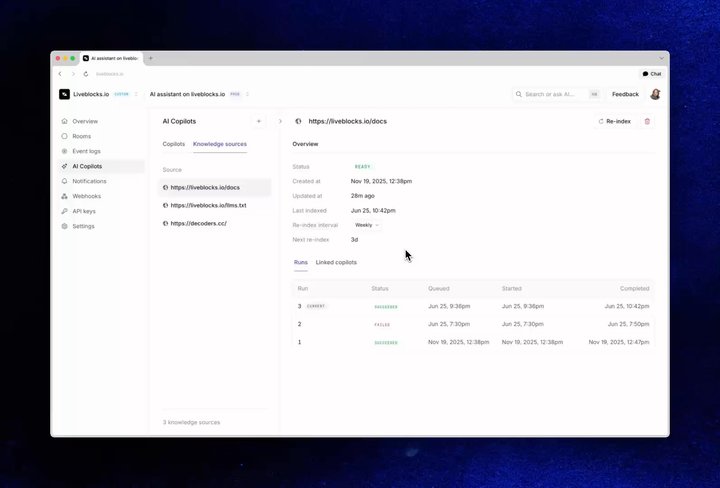Go forward in the browser
720x488 pixels.
coord(73,74)
